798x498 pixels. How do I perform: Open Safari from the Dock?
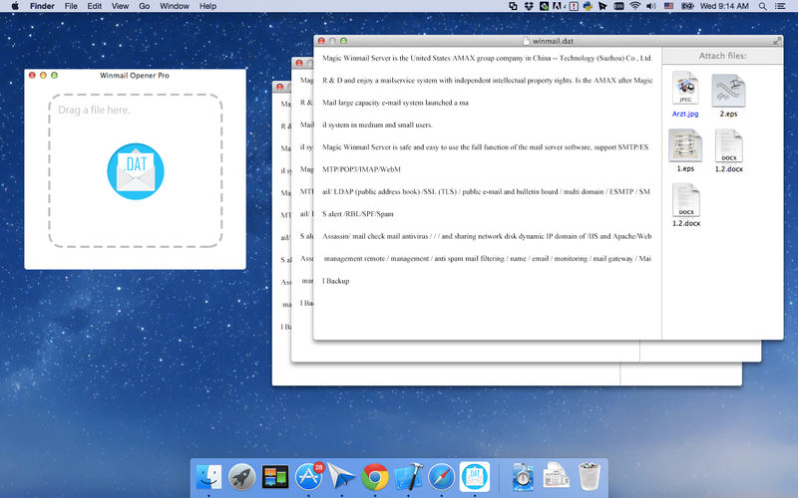[441, 477]
